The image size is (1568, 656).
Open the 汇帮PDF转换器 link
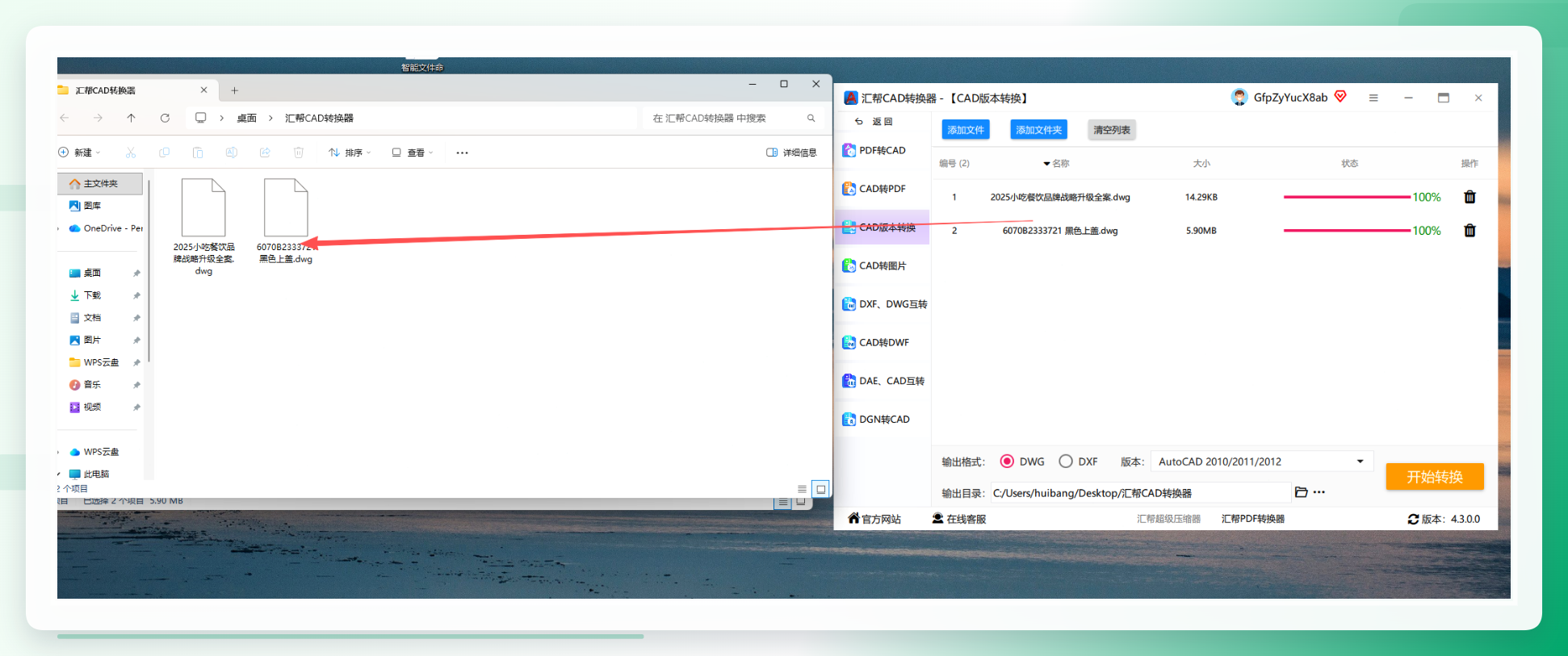click(x=1253, y=520)
